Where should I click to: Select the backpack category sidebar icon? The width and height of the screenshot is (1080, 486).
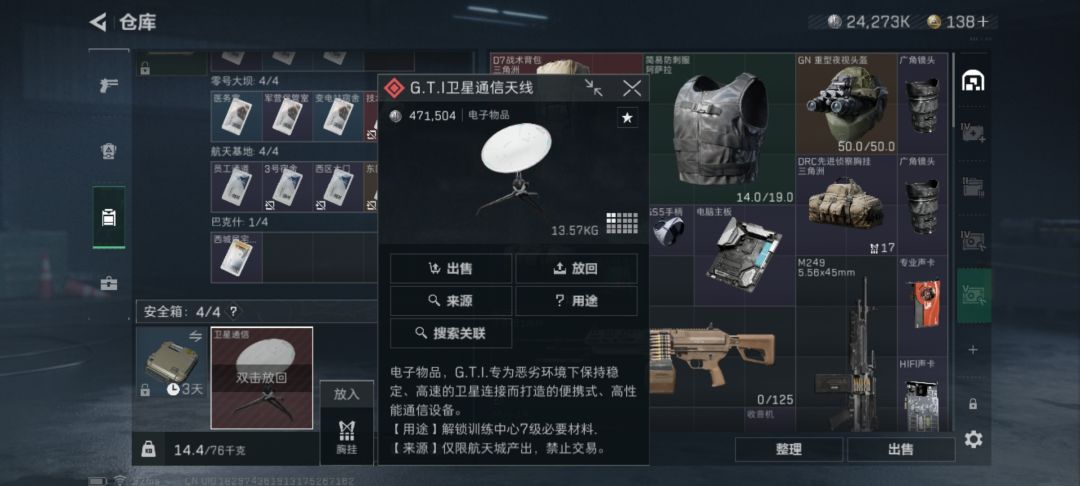[x=109, y=218]
